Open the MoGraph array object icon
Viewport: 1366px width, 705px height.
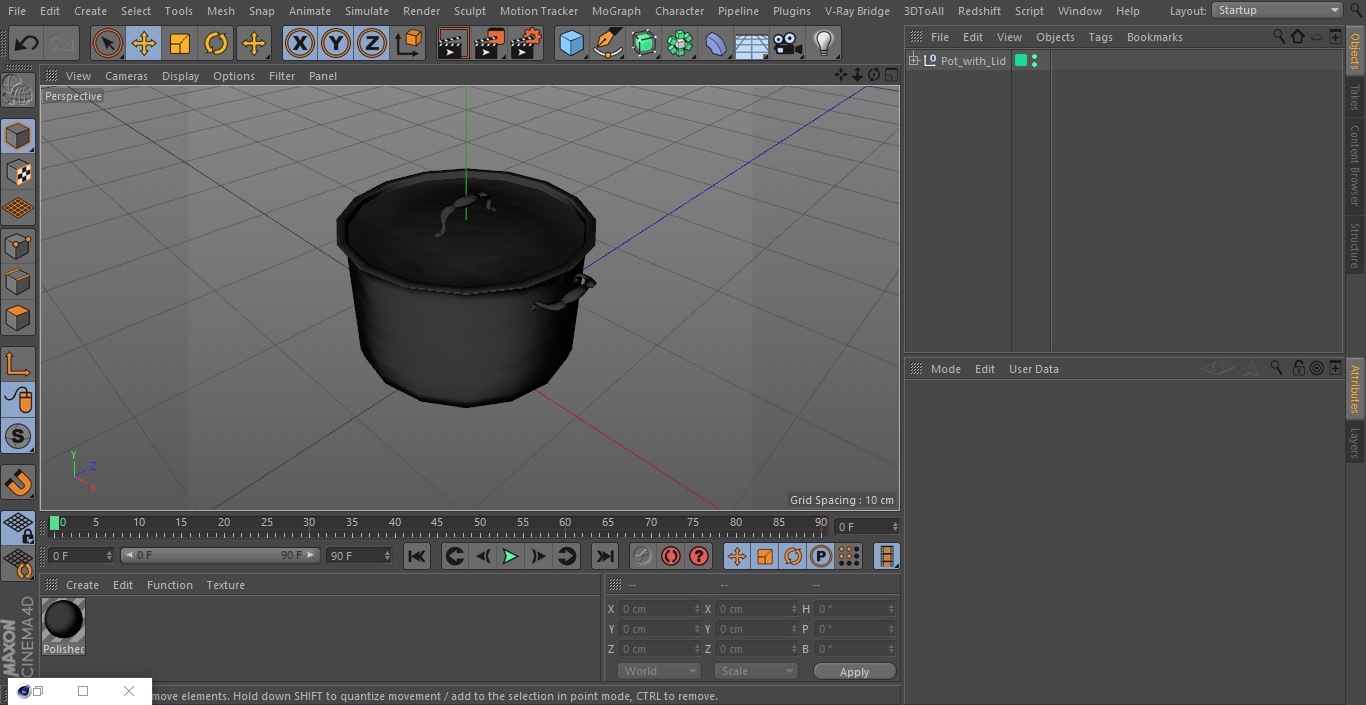tap(680, 44)
